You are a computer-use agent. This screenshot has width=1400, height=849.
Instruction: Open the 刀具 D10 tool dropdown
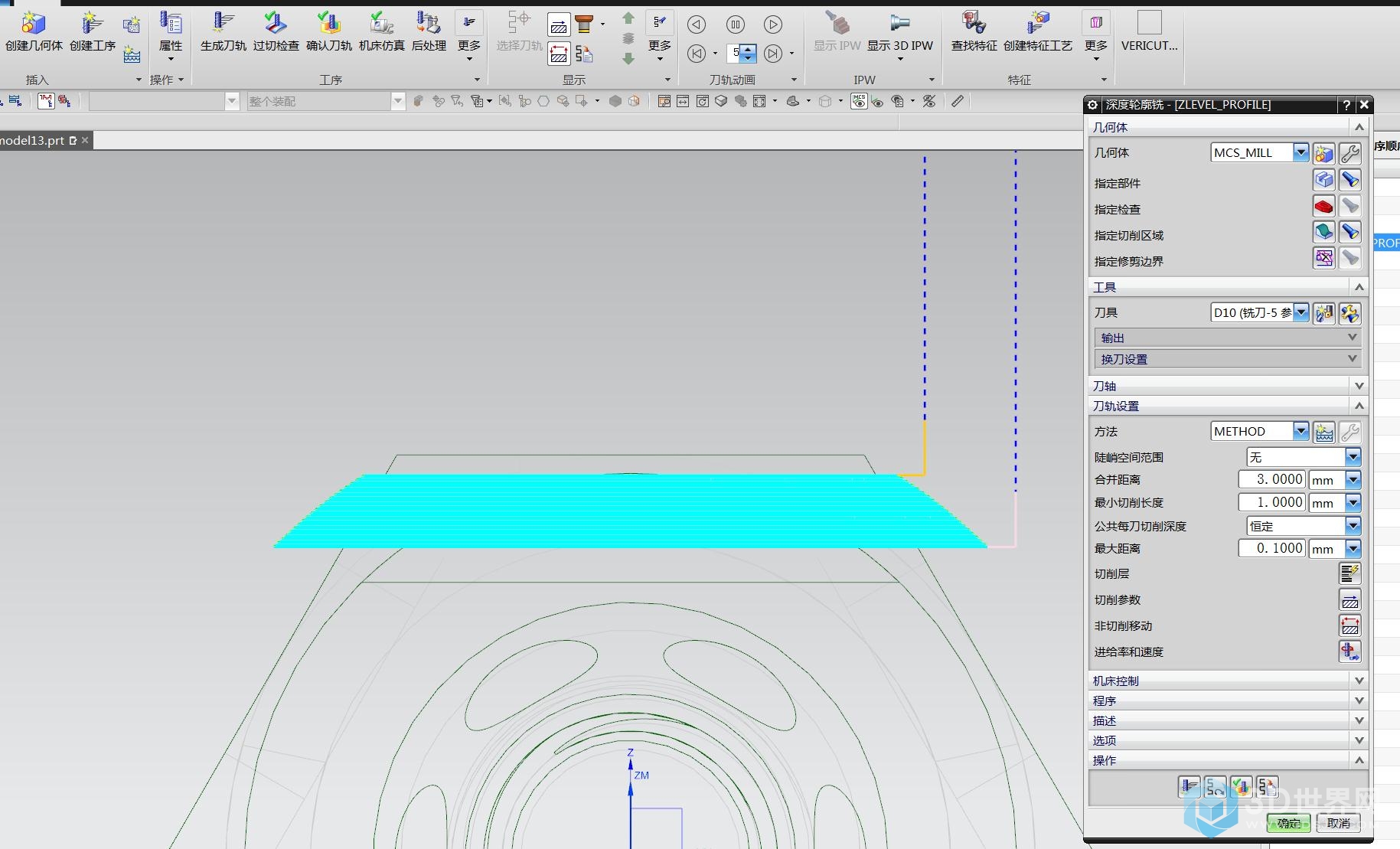[1300, 312]
